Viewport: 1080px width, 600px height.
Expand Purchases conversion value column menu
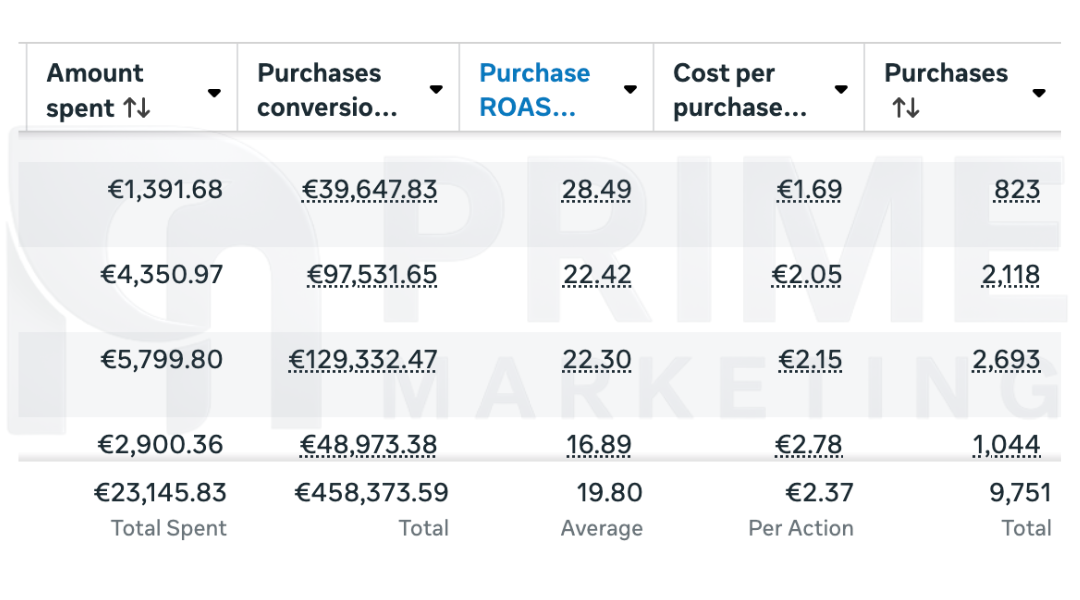(x=436, y=90)
